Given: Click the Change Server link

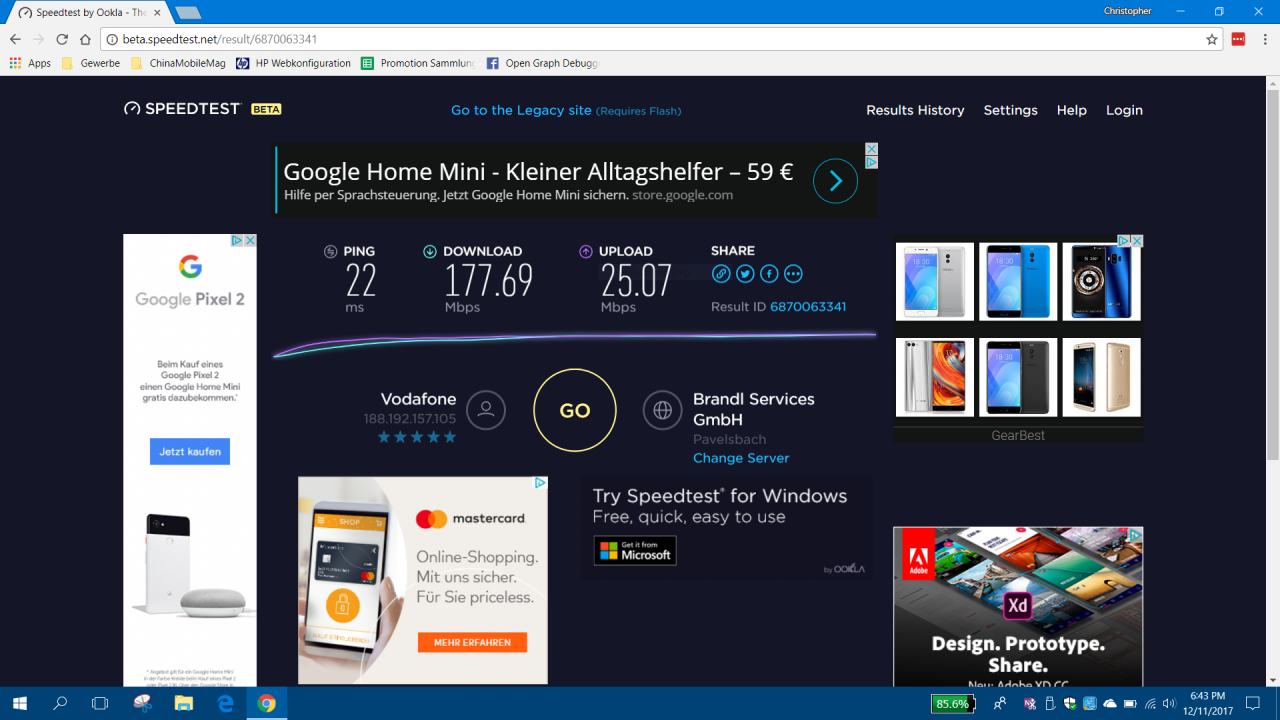Looking at the screenshot, I should pyautogui.click(x=741, y=458).
